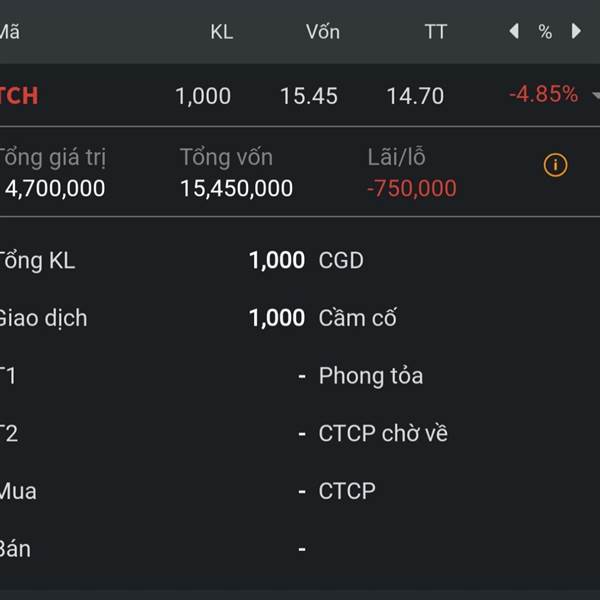Collapse the TCH row details arrow
Image resolution: width=600 pixels, height=600 pixels.
click(x=596, y=96)
